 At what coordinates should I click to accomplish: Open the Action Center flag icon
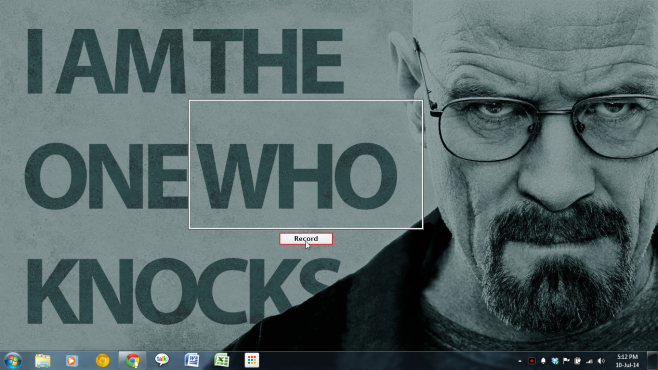566,361
